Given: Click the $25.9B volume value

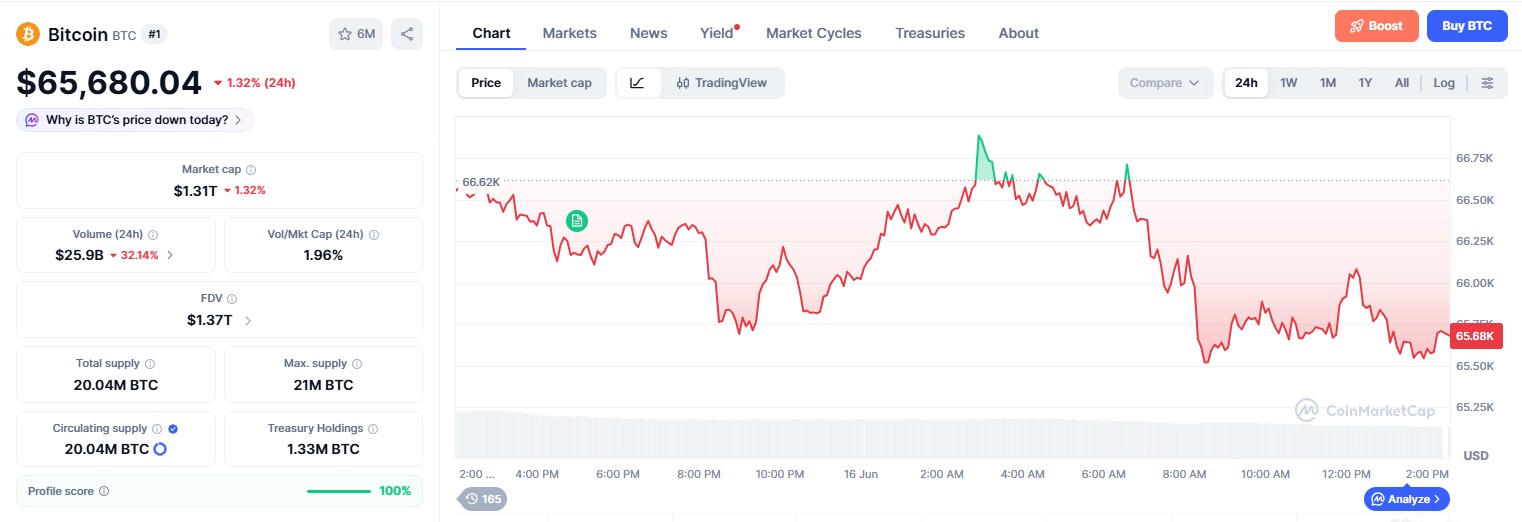Looking at the screenshot, I should (x=79, y=255).
